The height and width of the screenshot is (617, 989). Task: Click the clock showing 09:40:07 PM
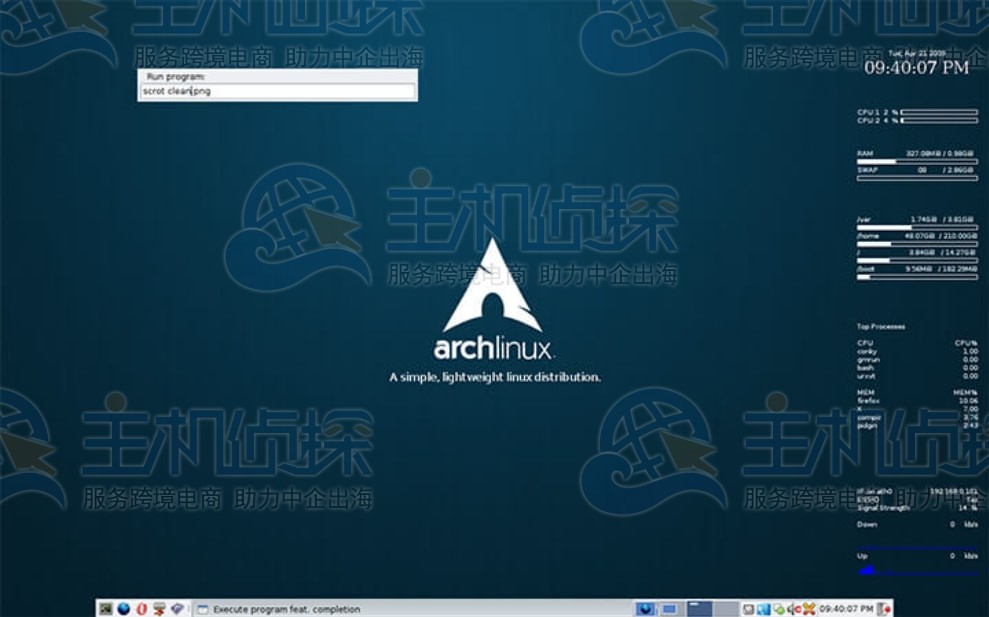click(x=846, y=608)
